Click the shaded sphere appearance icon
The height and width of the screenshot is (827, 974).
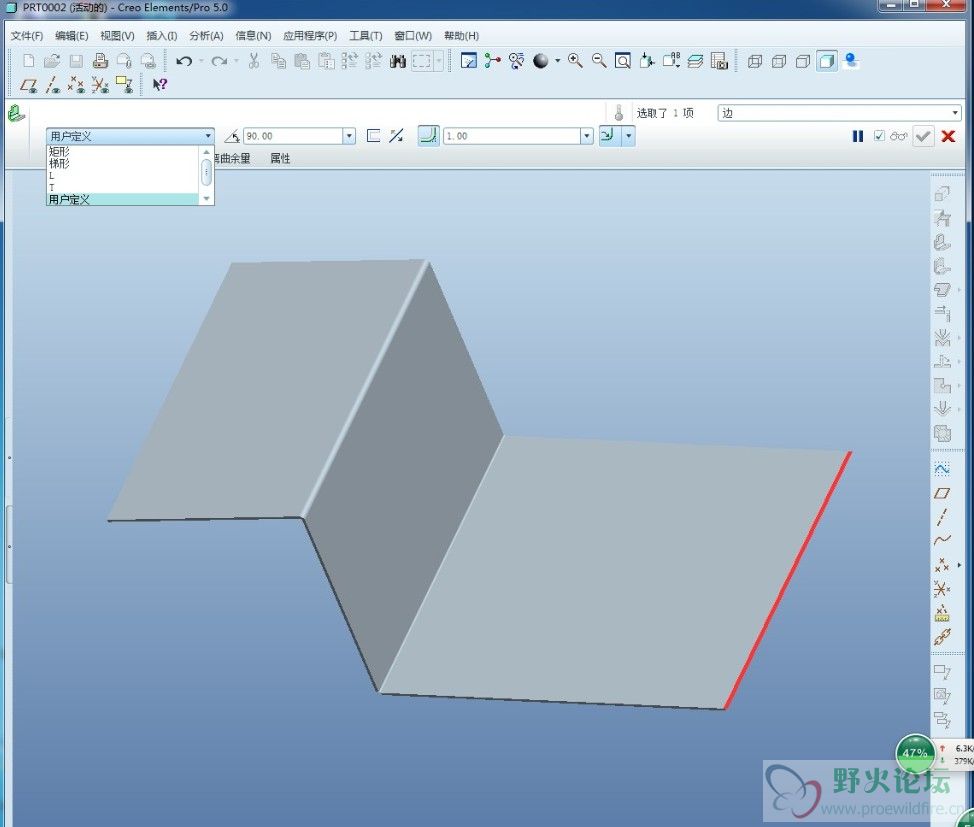(540, 61)
